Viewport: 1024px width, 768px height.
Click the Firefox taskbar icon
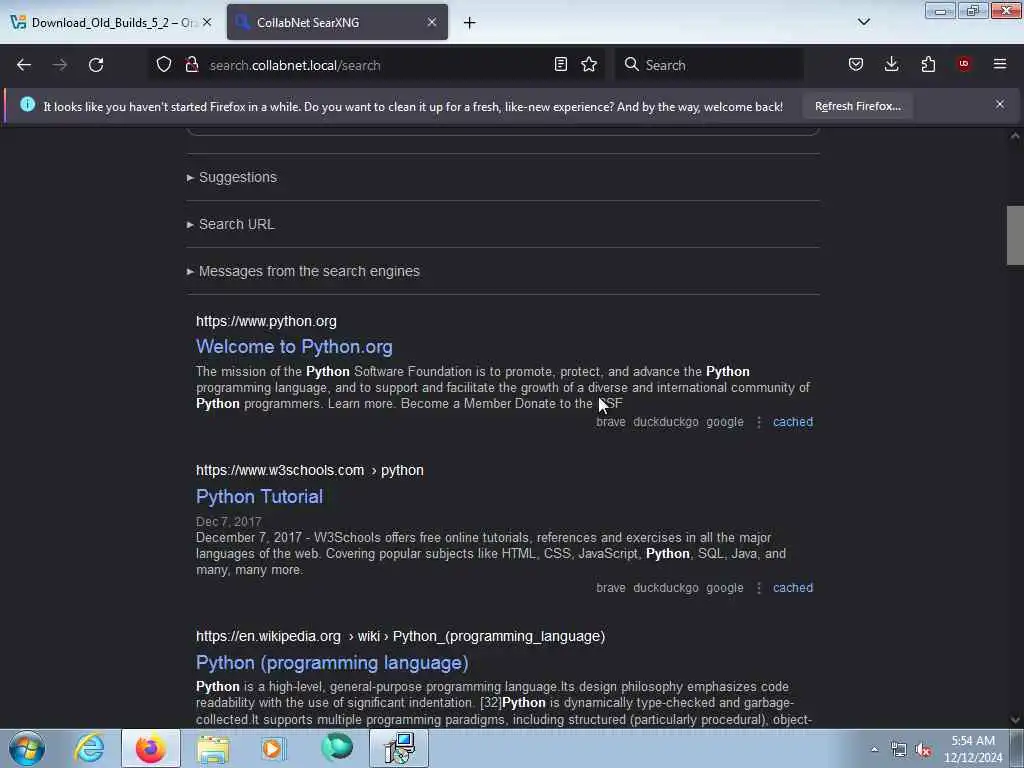click(150, 748)
